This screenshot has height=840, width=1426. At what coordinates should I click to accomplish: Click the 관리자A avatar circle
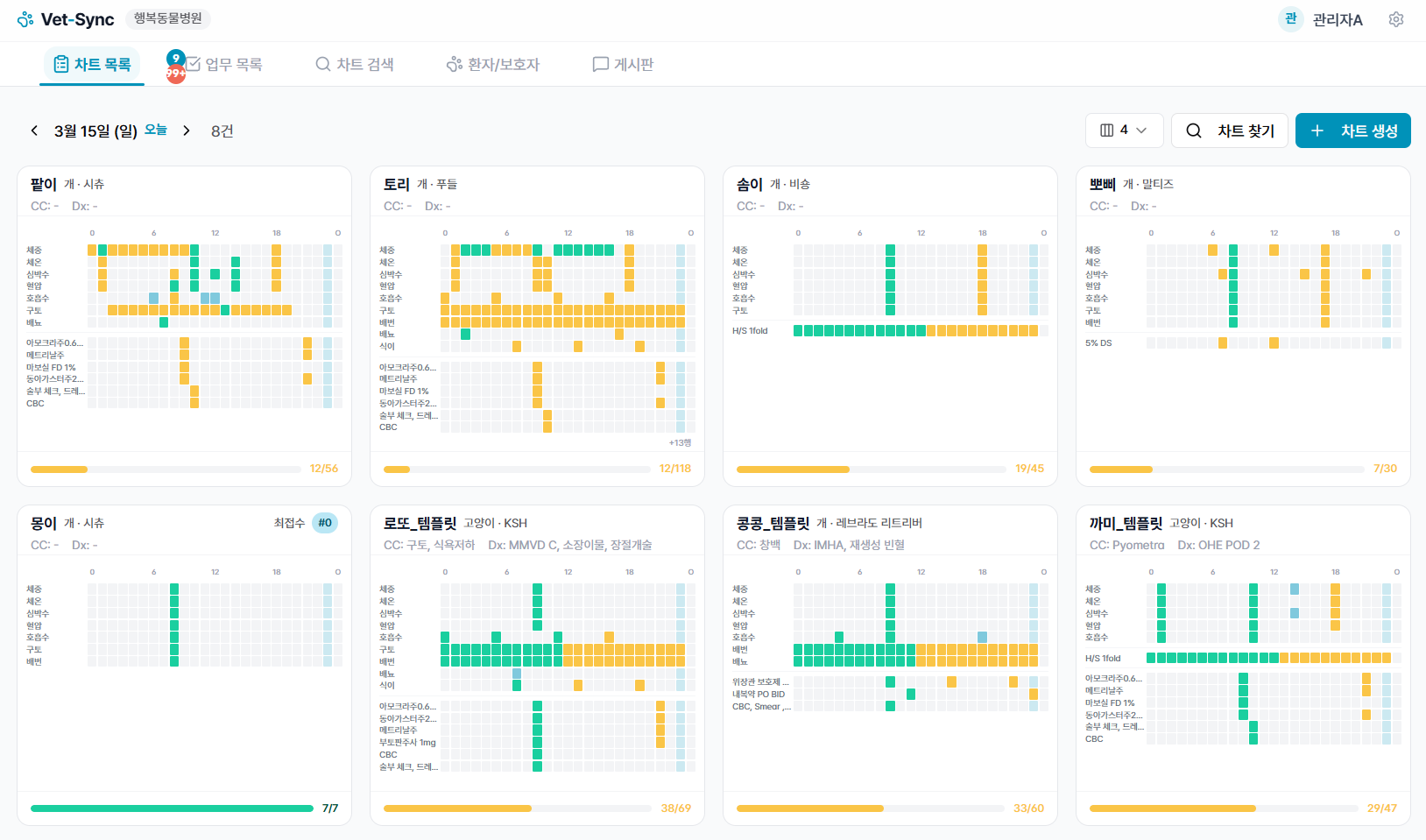coord(1289,18)
